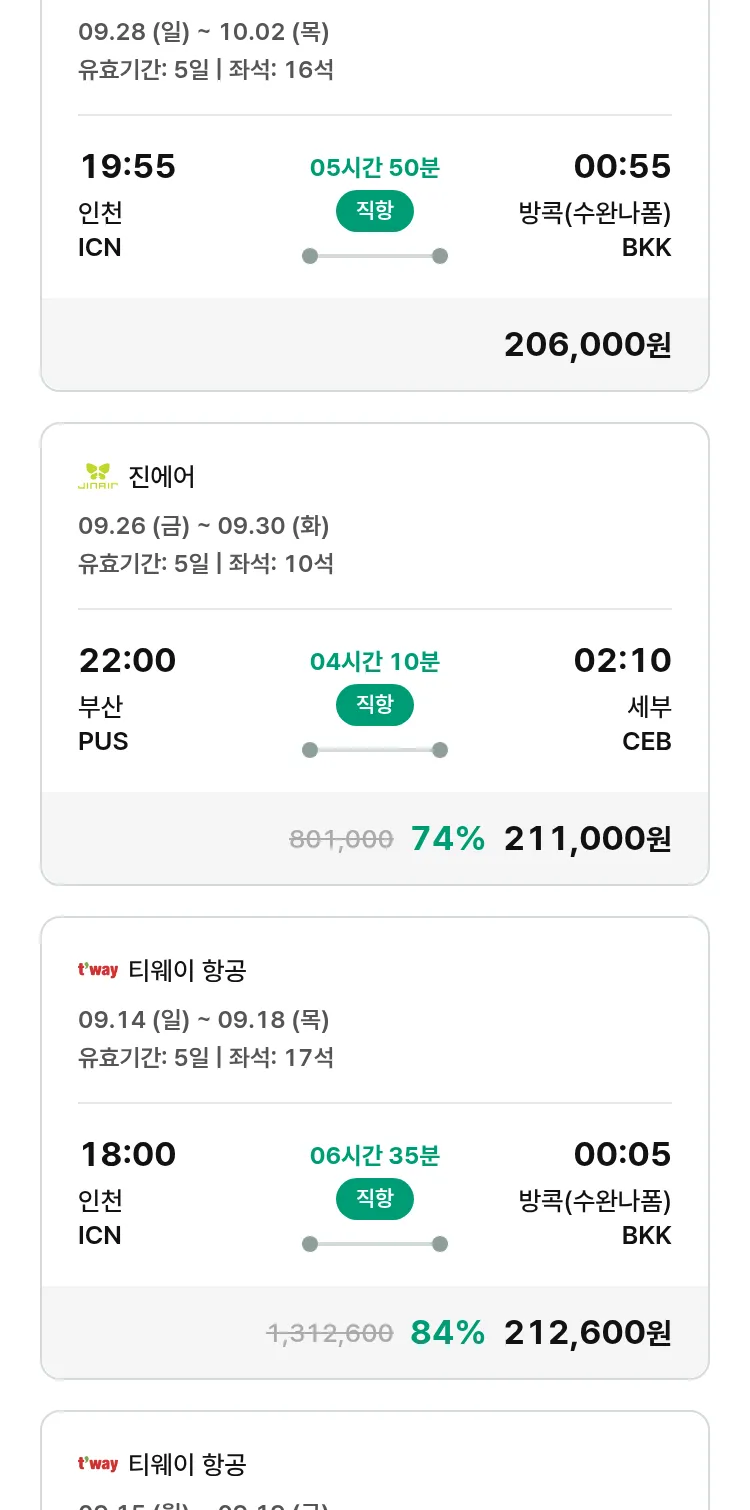Click the t'way logo on the bottom partial card
750x1510 pixels.
point(98,1464)
